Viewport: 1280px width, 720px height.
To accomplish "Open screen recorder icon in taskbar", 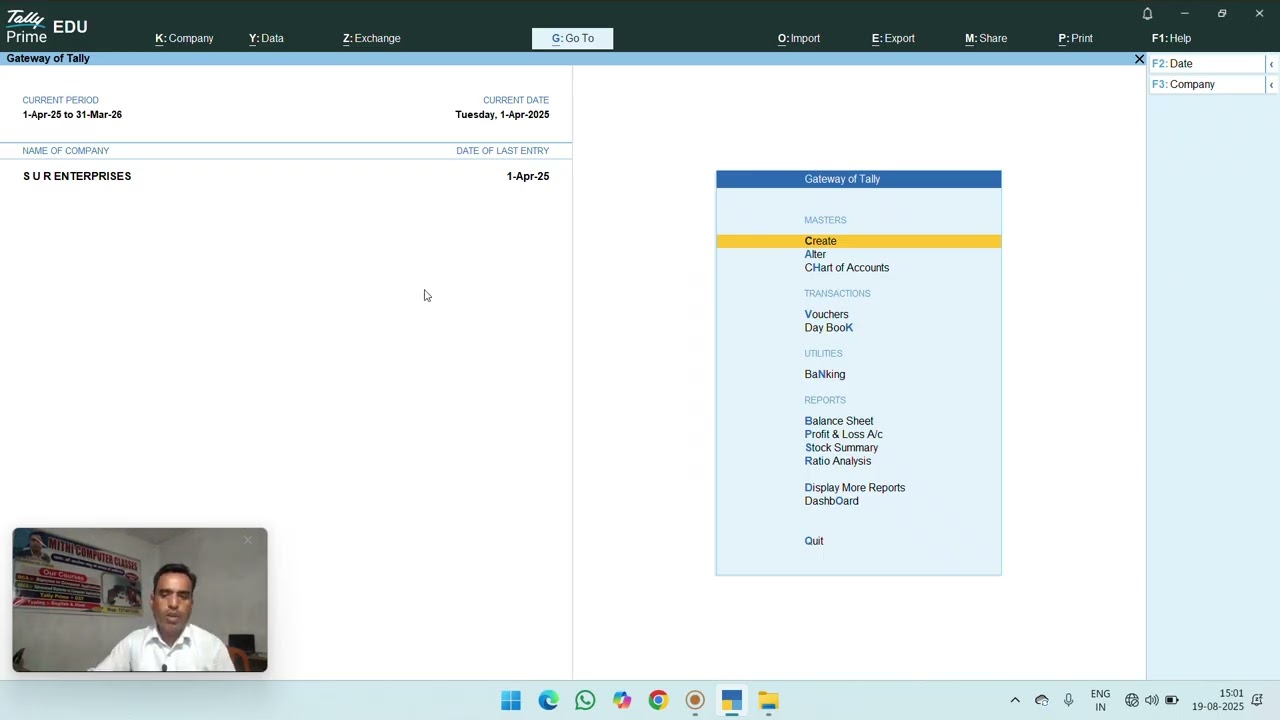I will tap(695, 700).
